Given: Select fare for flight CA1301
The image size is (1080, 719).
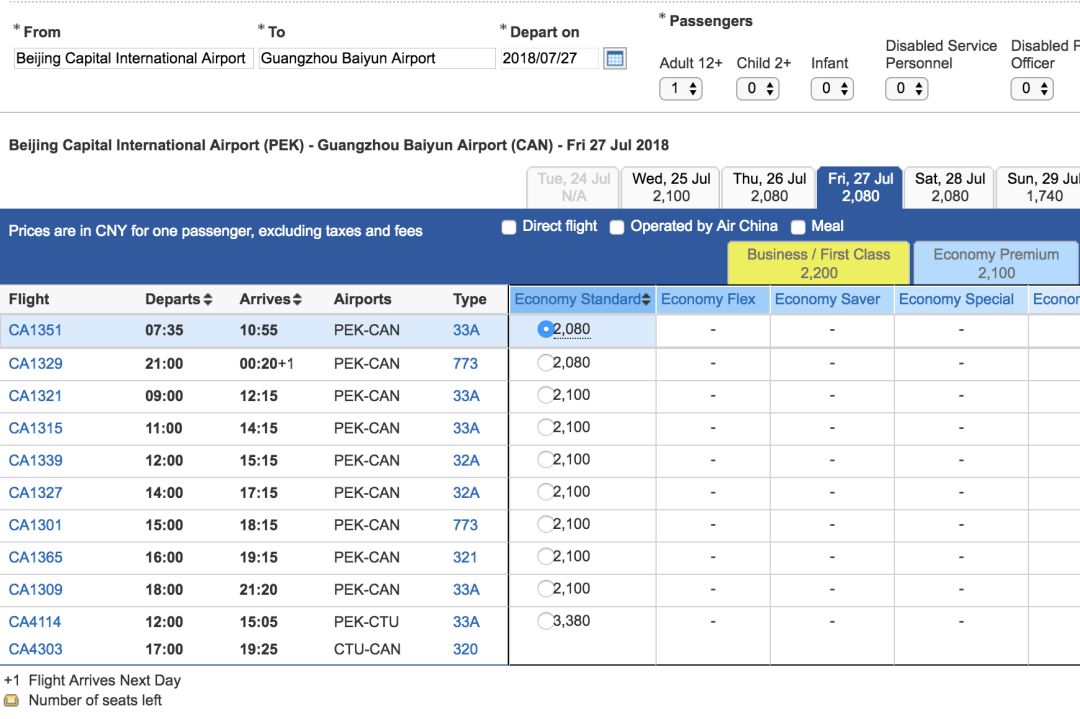Looking at the screenshot, I should [546, 524].
